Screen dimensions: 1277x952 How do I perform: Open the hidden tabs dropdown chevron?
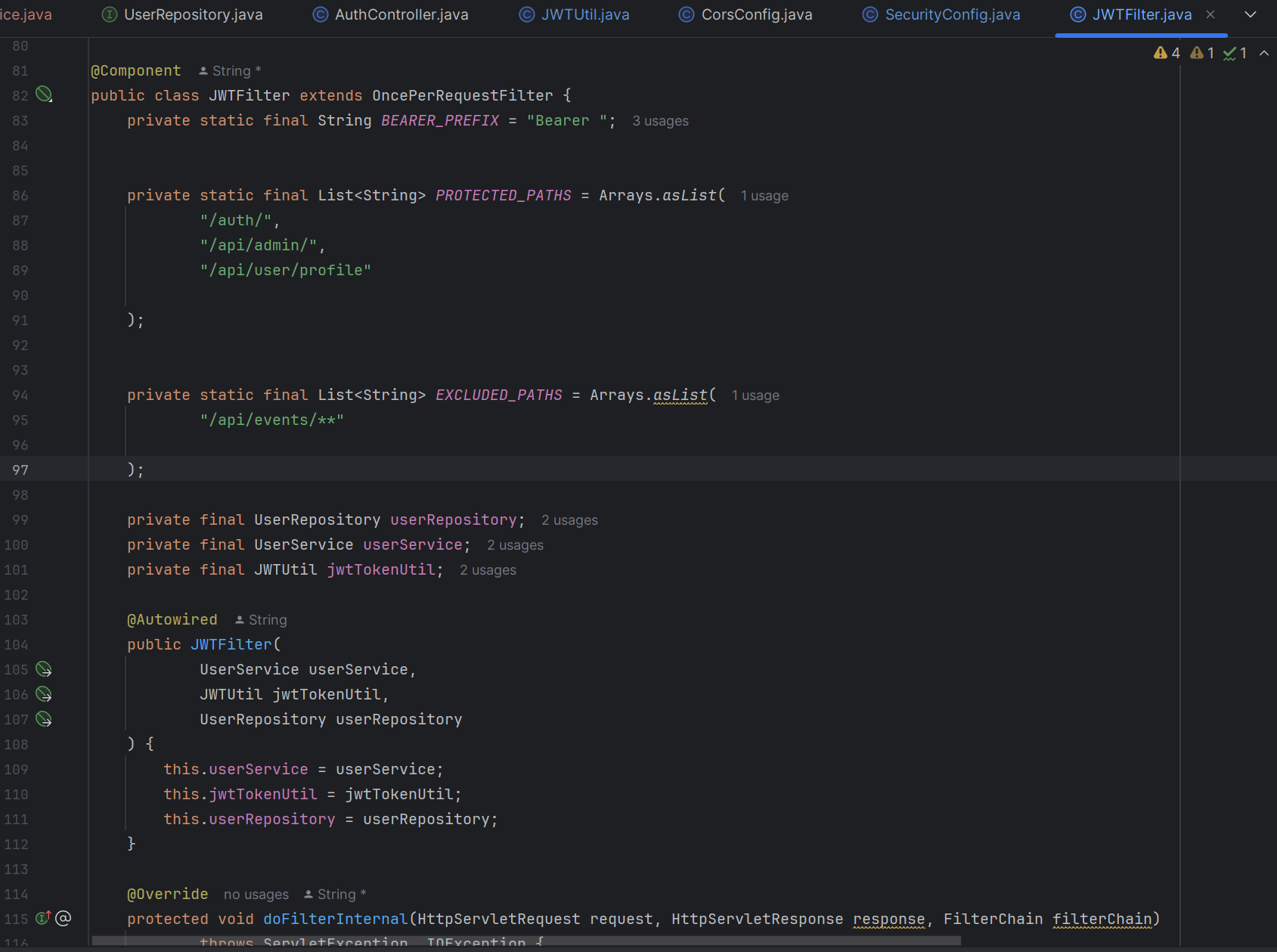click(x=1251, y=14)
